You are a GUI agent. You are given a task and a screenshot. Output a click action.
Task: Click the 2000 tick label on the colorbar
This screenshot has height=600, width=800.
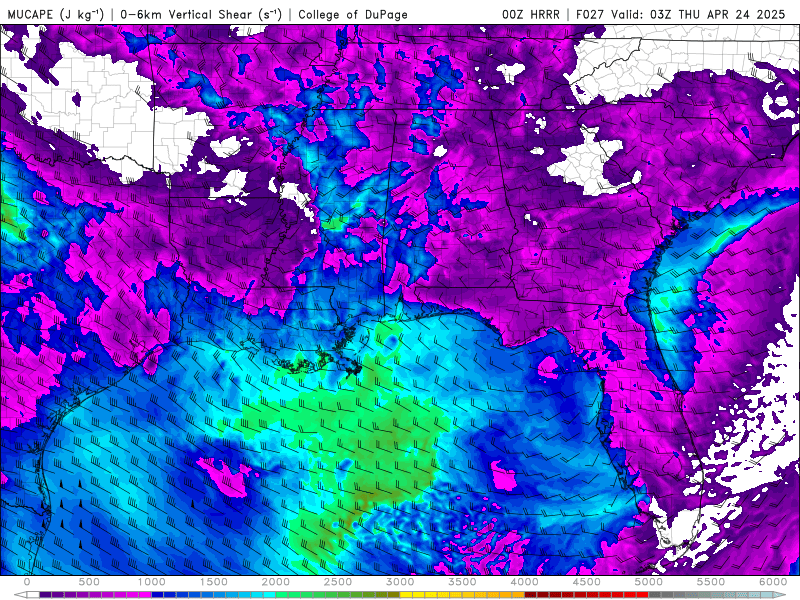[276, 582]
